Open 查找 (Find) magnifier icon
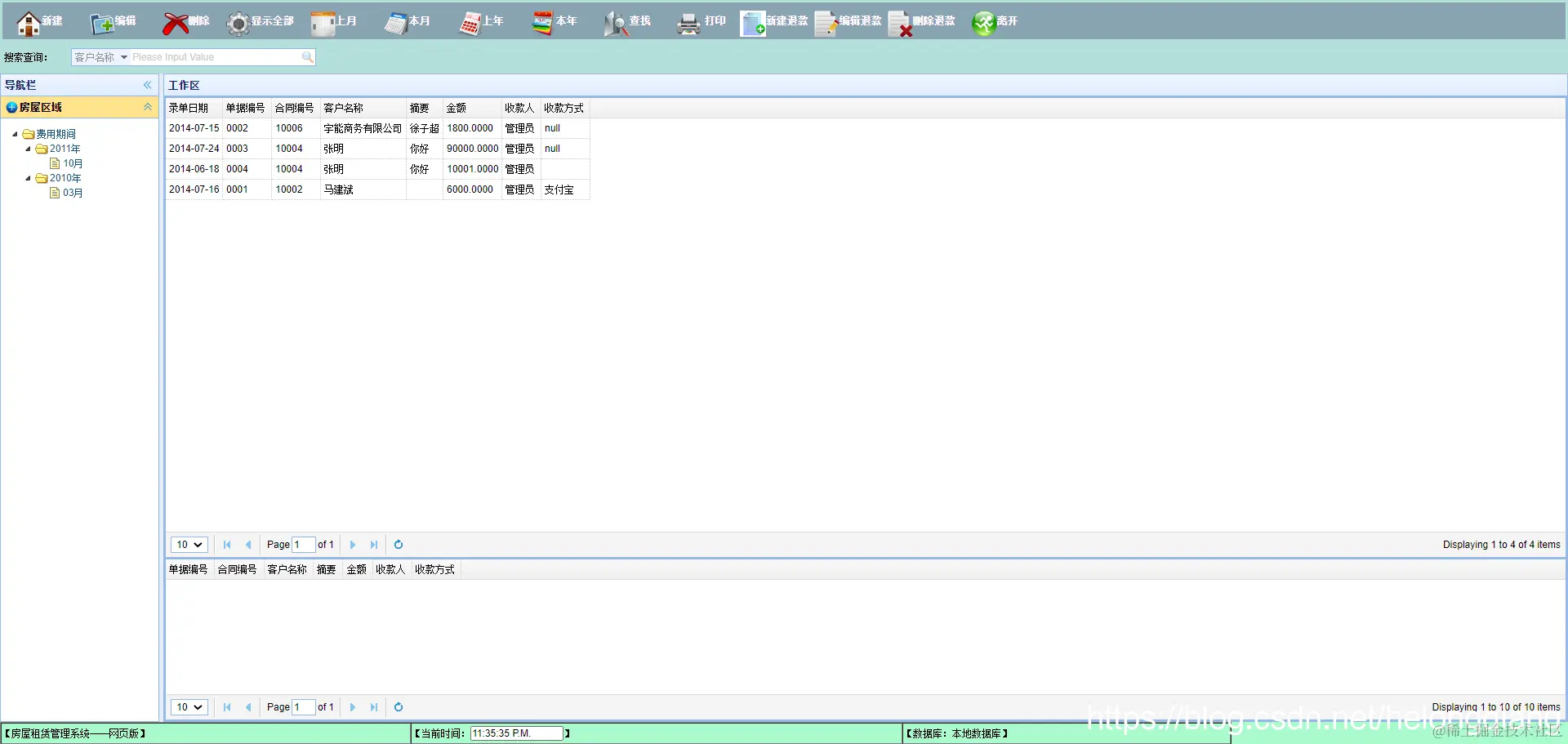This screenshot has height=744, width=1568. point(616,23)
